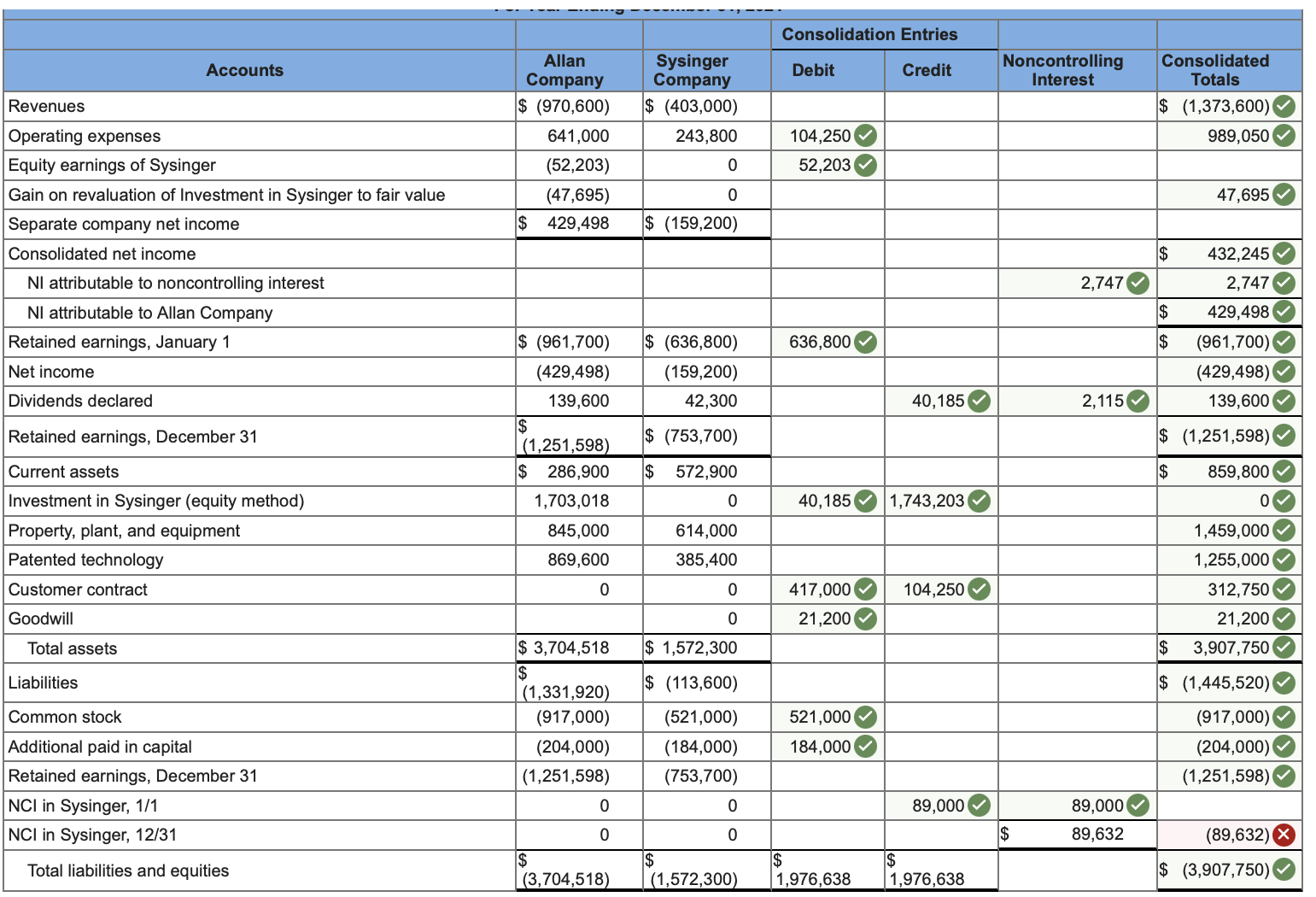Click Sysinger Company Current assets value 572,900
This screenshot has height=897, width=1316.
click(705, 472)
